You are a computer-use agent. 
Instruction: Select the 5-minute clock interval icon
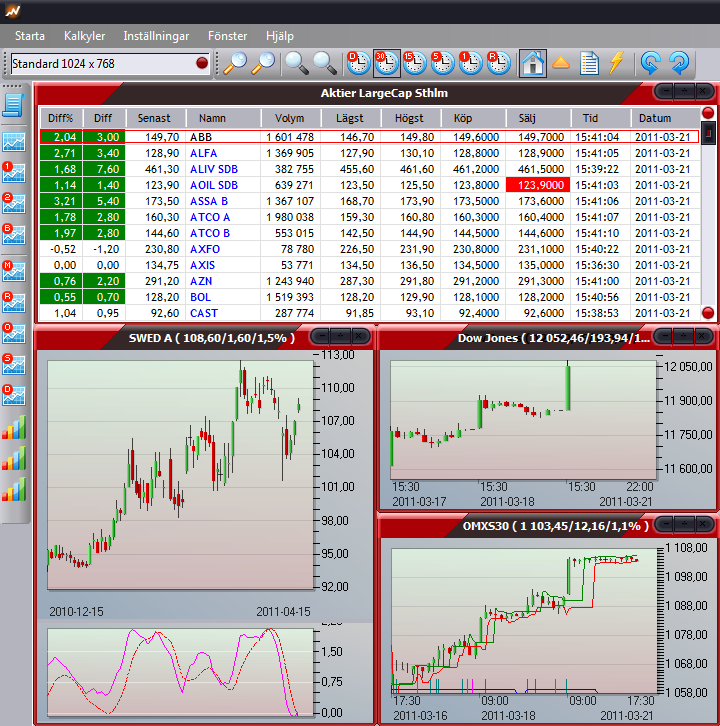(x=443, y=63)
